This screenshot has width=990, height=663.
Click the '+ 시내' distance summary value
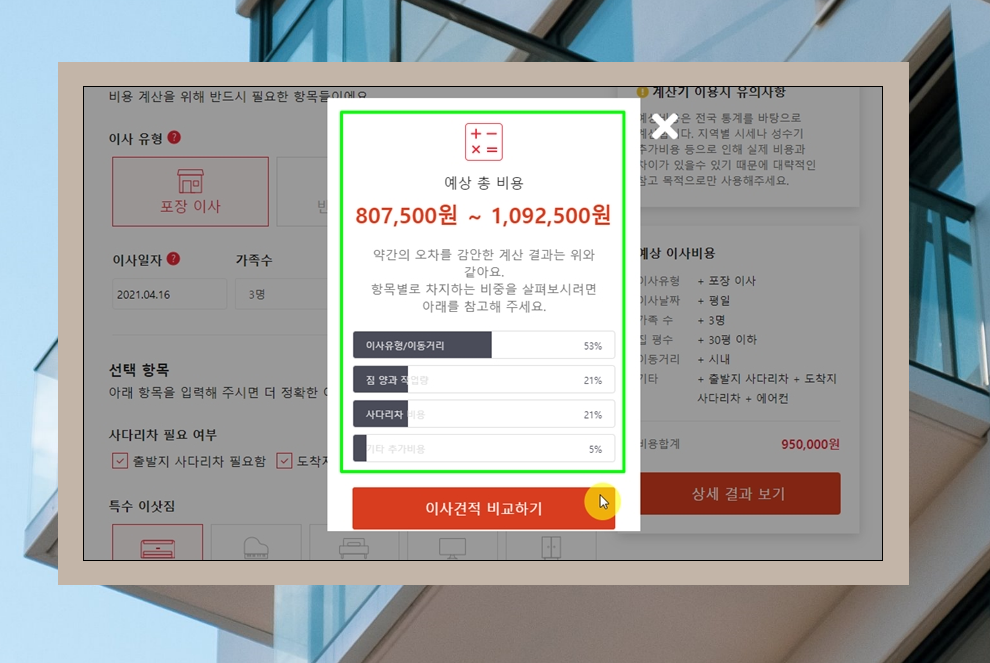pyautogui.click(x=713, y=359)
